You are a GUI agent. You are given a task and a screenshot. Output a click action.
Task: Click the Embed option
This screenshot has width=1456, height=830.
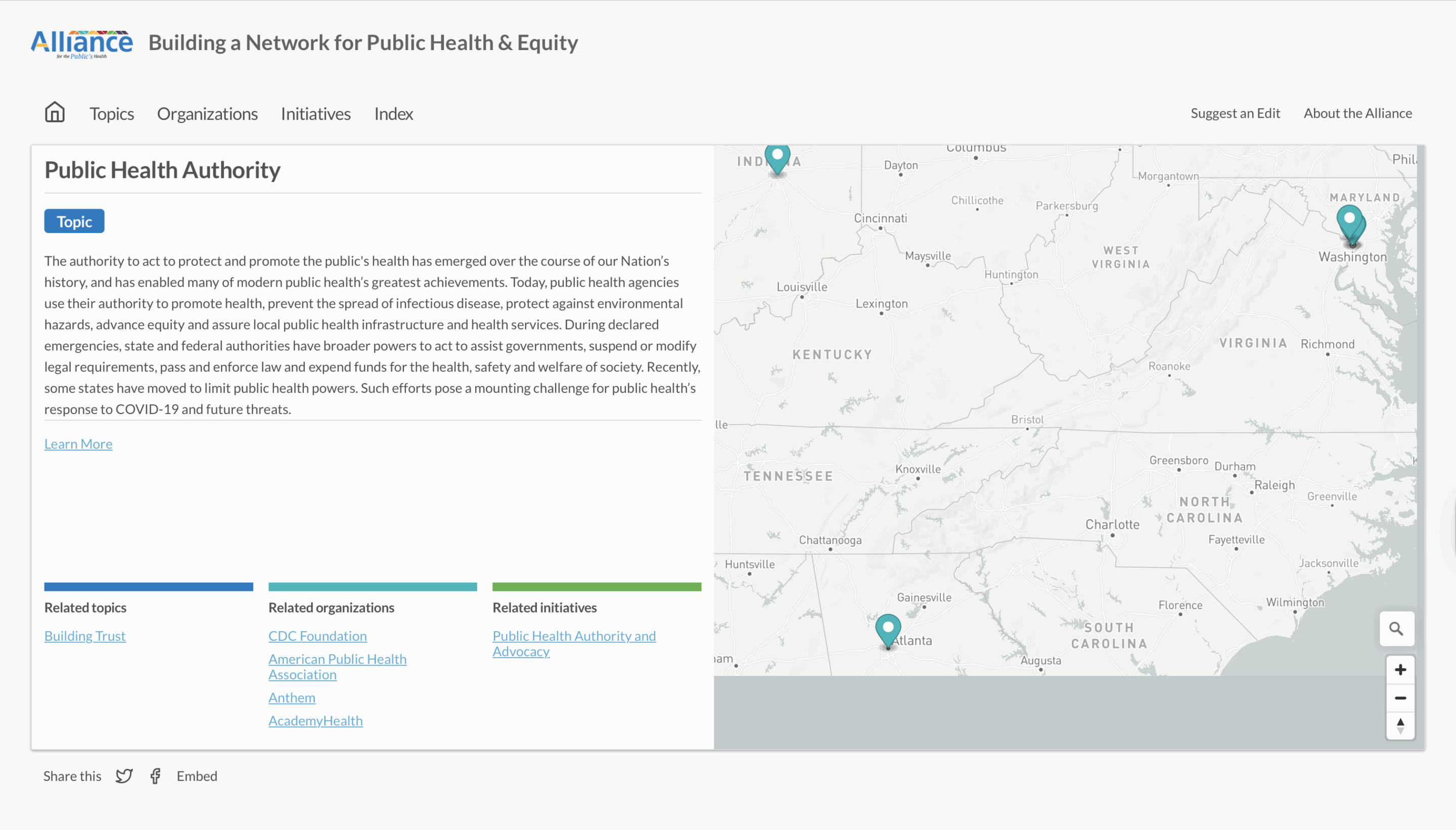point(197,776)
